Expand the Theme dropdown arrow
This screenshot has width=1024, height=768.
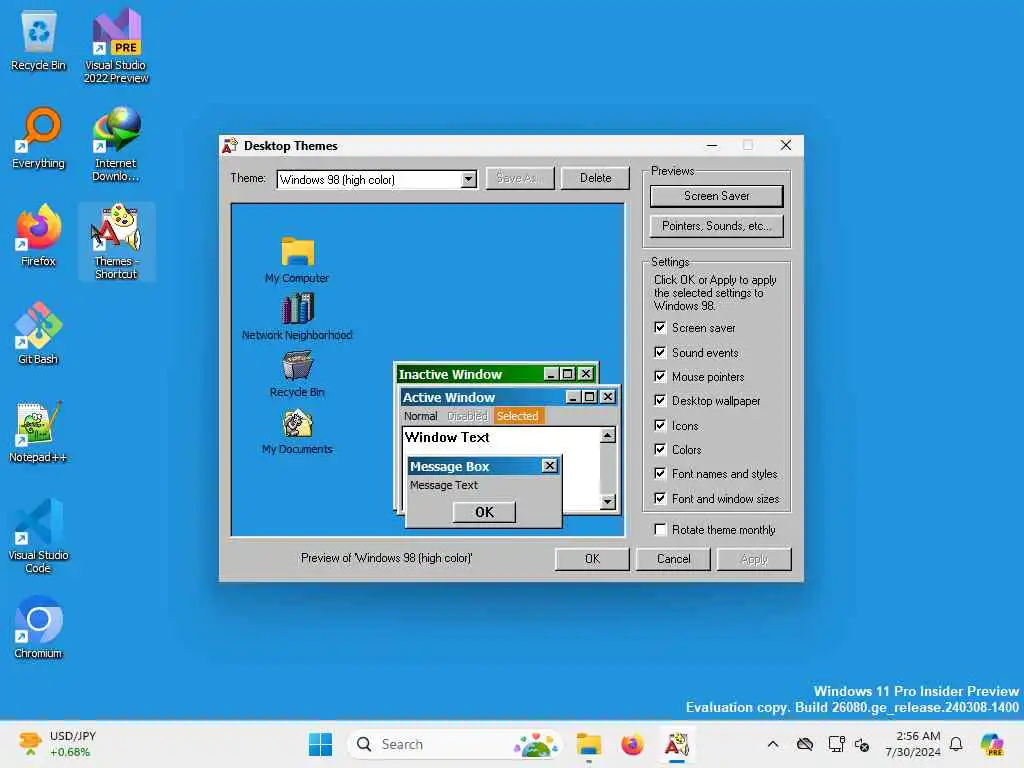click(x=468, y=179)
